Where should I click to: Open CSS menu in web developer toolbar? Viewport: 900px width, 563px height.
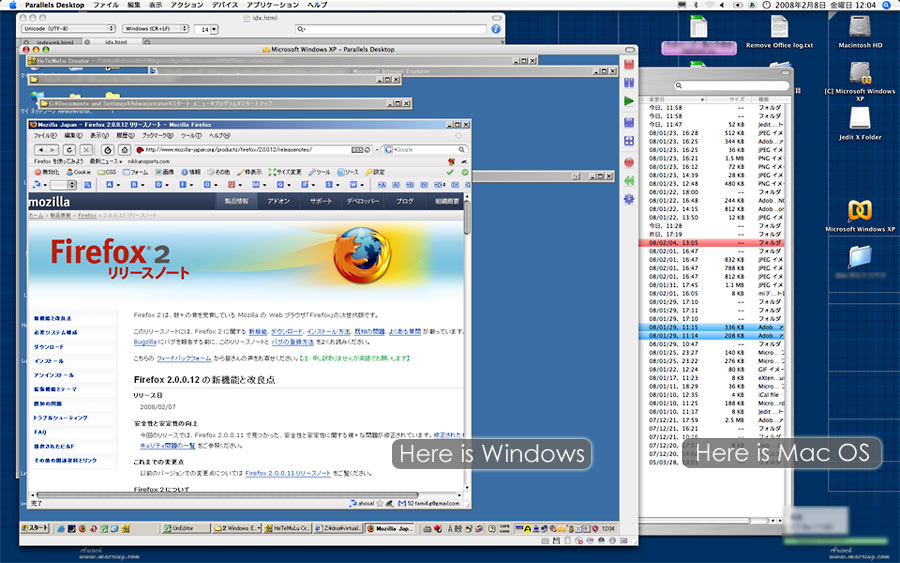(107, 172)
